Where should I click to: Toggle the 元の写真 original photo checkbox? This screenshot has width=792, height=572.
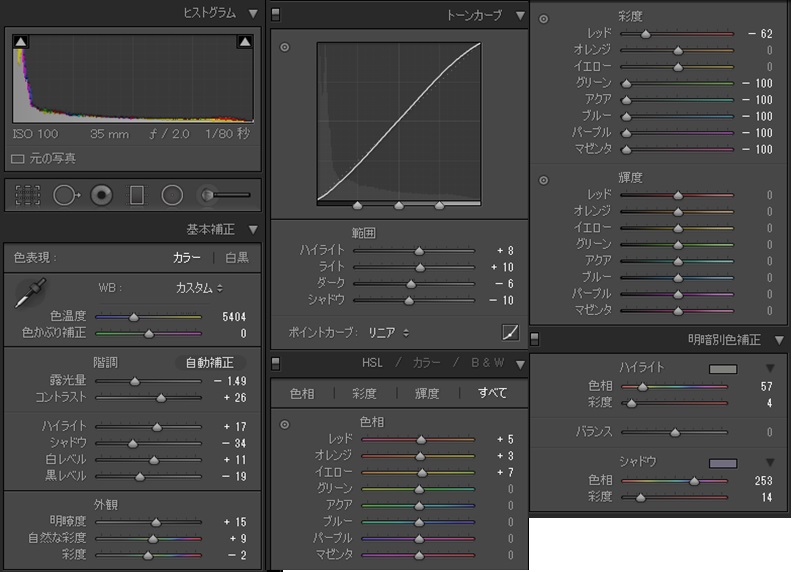[x=18, y=159]
